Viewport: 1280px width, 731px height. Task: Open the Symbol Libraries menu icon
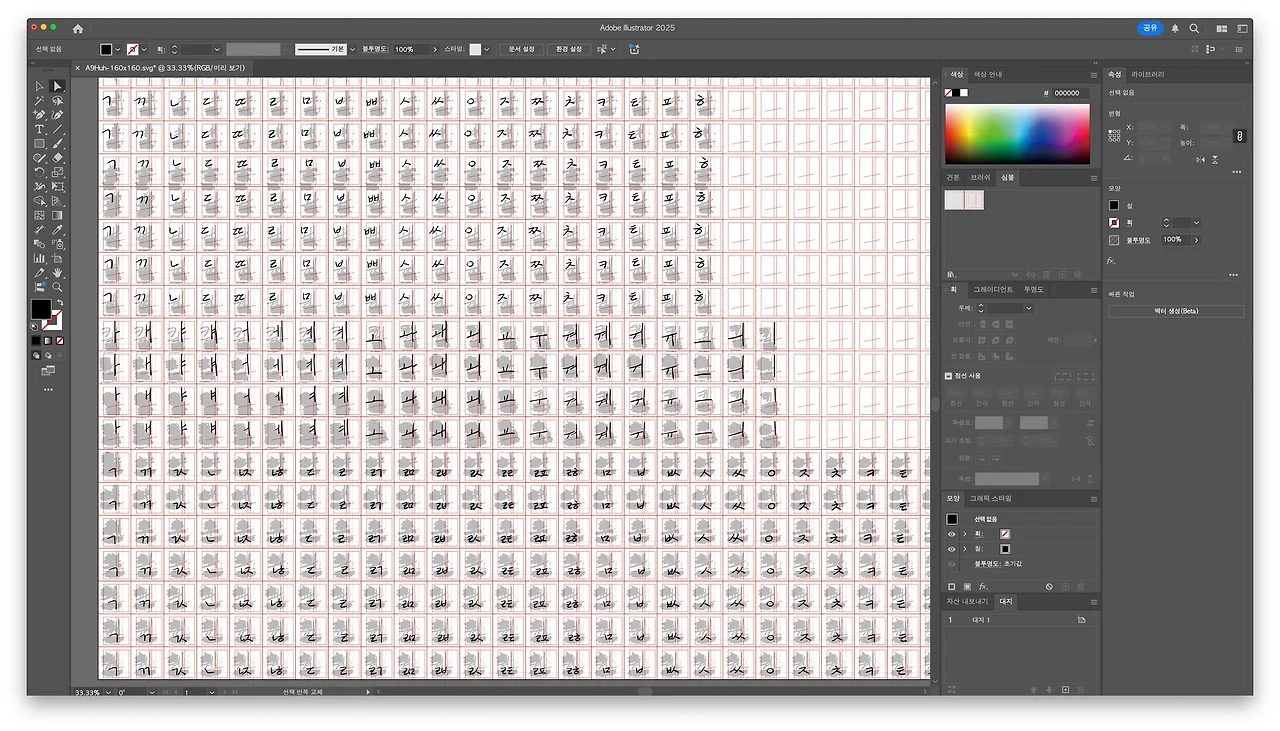coord(950,275)
